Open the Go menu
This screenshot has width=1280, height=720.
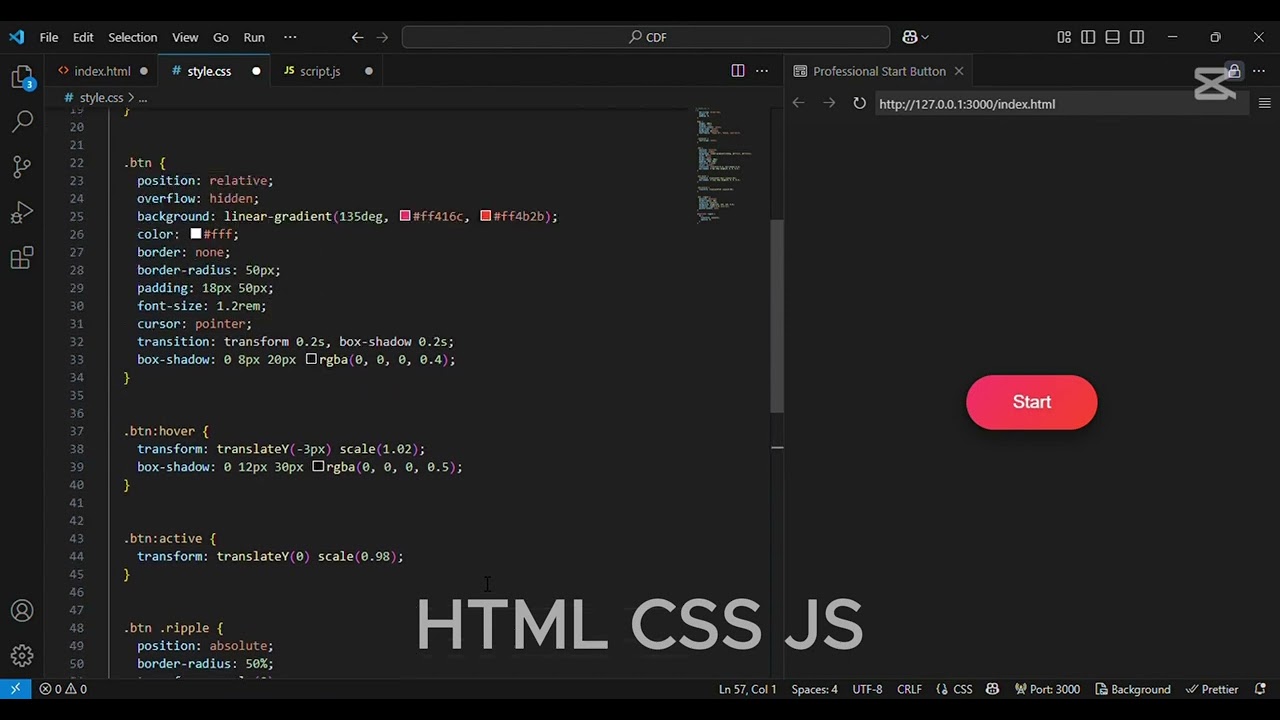click(221, 37)
